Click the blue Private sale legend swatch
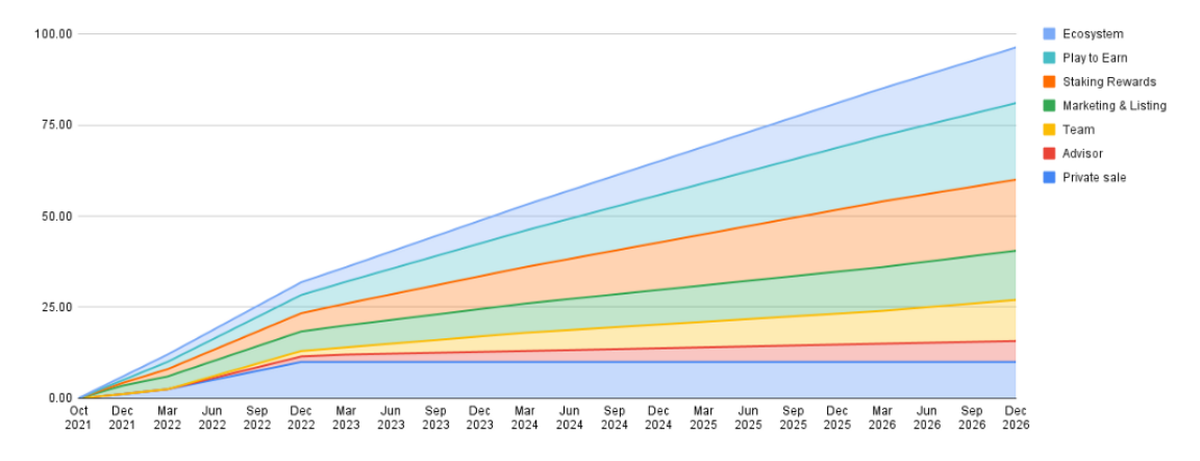The height and width of the screenshot is (461, 1200). (x=1049, y=178)
